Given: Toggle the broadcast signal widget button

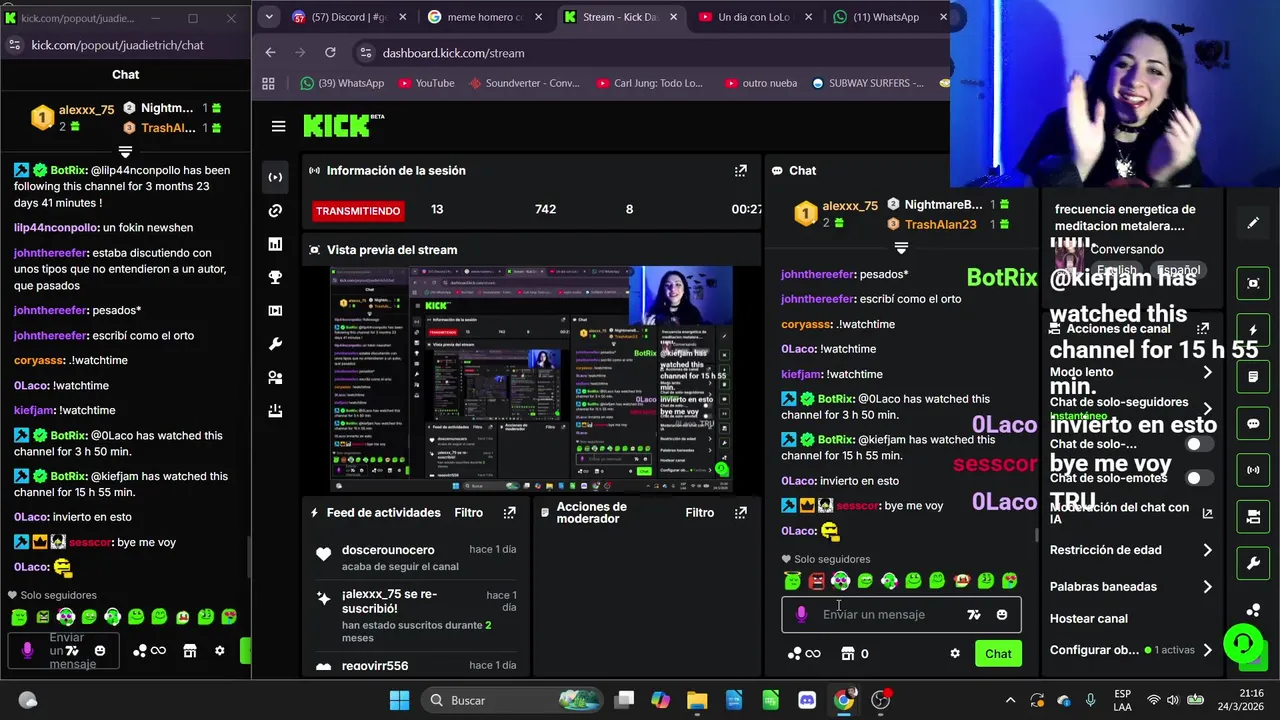Looking at the screenshot, I should (x=1253, y=470).
